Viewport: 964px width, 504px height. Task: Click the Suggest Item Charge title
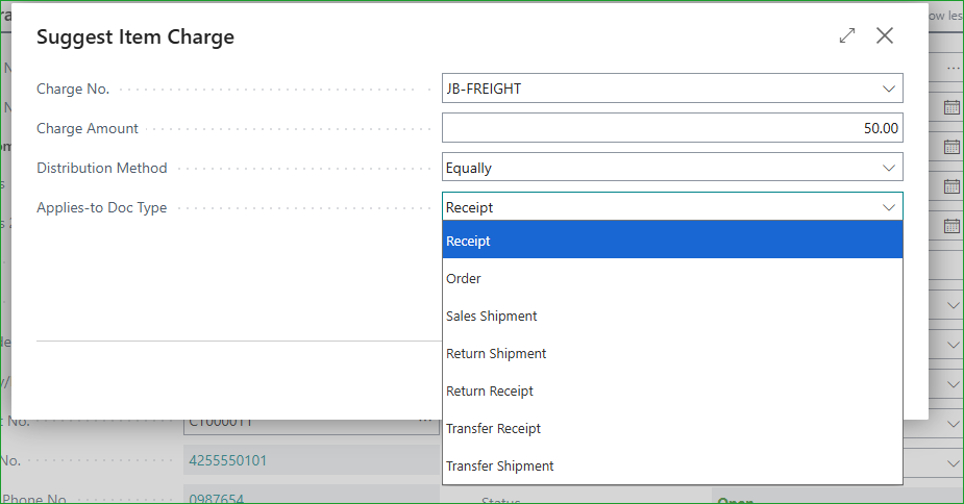135,37
